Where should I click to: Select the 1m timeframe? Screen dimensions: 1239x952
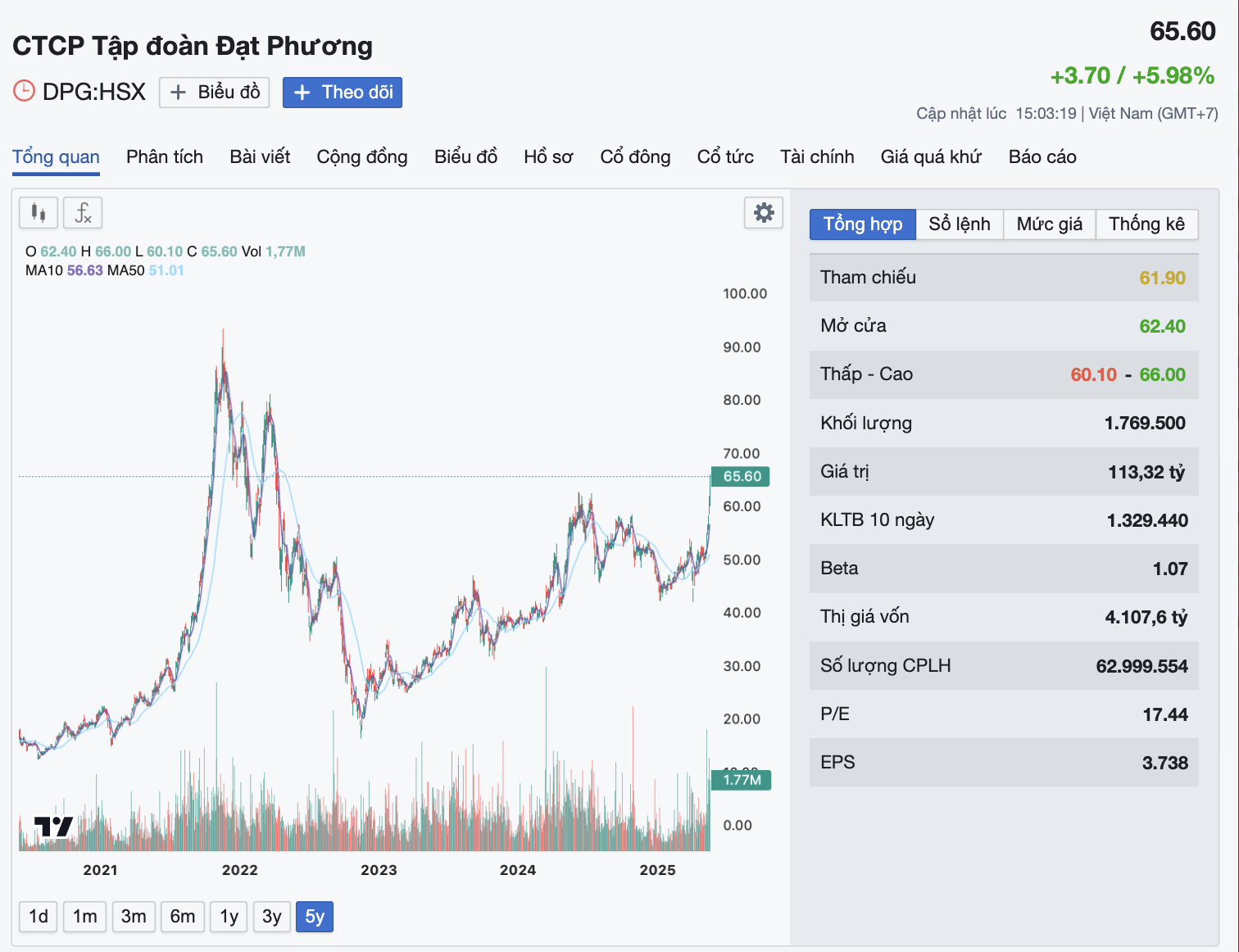[x=84, y=916]
